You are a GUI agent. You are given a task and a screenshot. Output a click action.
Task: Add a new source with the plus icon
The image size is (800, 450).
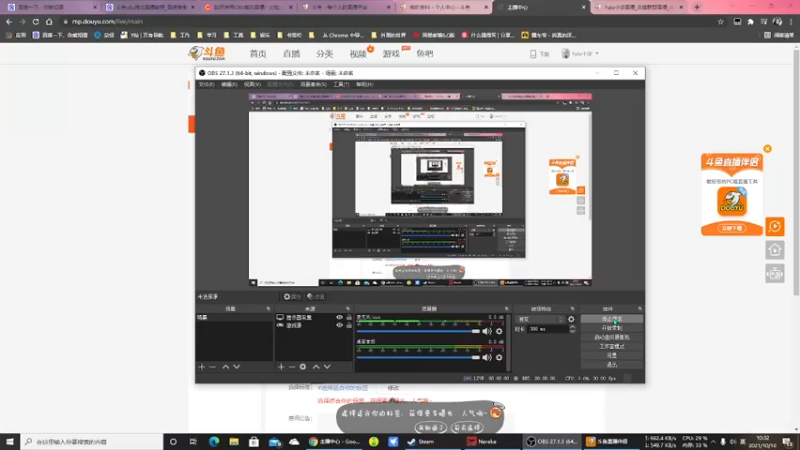[281, 367]
